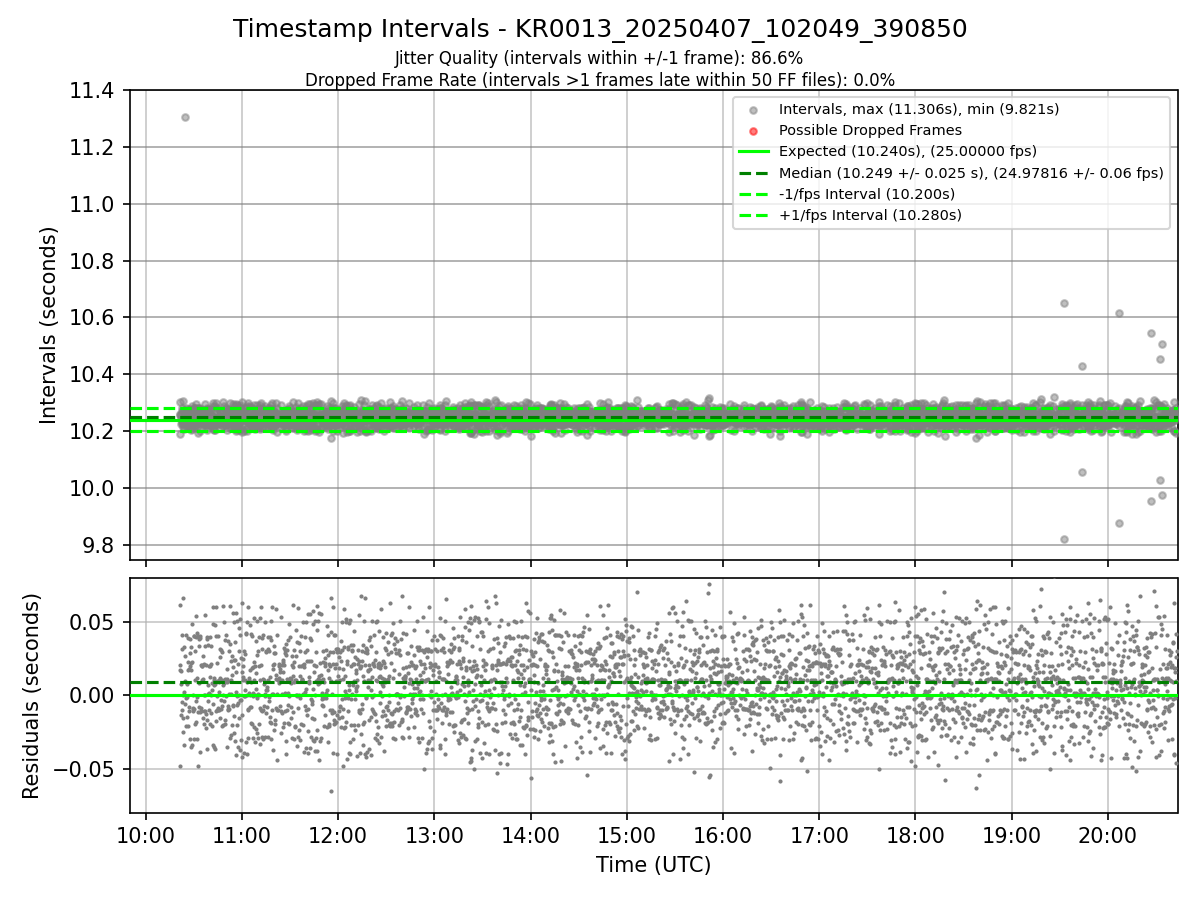
Task: Click the '10.6' y-axis tick label
Action: pos(94,318)
